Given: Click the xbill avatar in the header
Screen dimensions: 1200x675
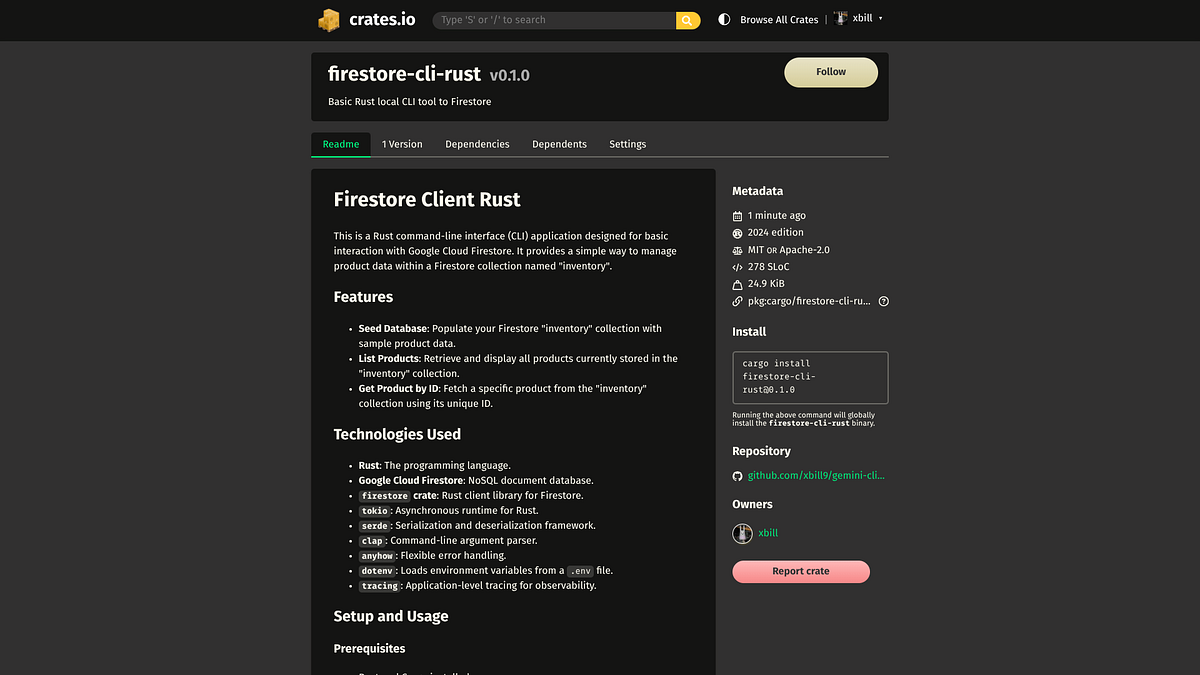Looking at the screenshot, I should point(840,18).
